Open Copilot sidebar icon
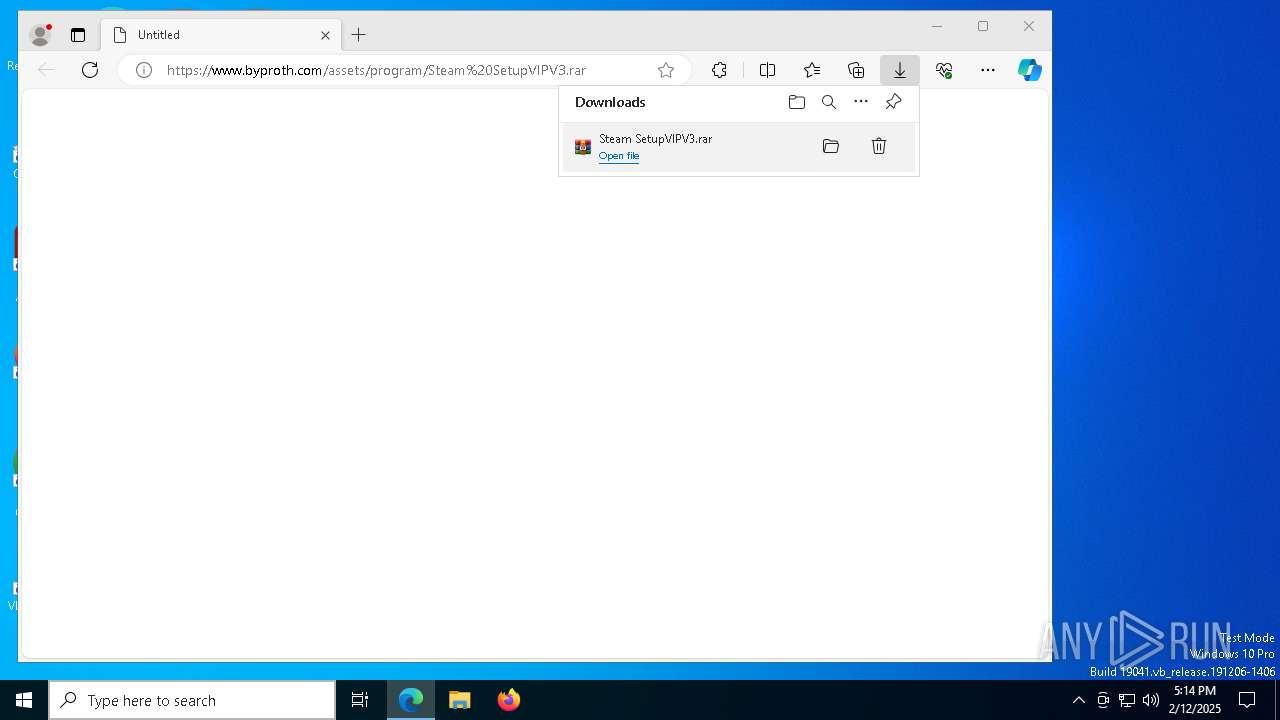The image size is (1280, 720). (x=1030, y=70)
